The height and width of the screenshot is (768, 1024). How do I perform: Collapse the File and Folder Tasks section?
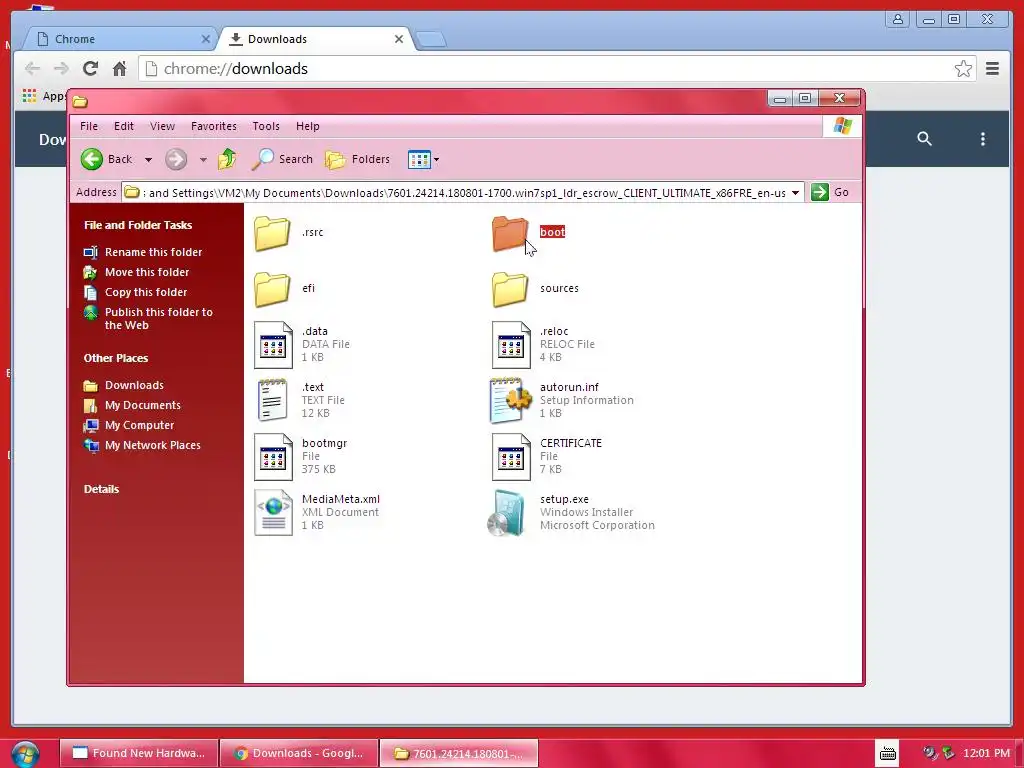coord(138,225)
